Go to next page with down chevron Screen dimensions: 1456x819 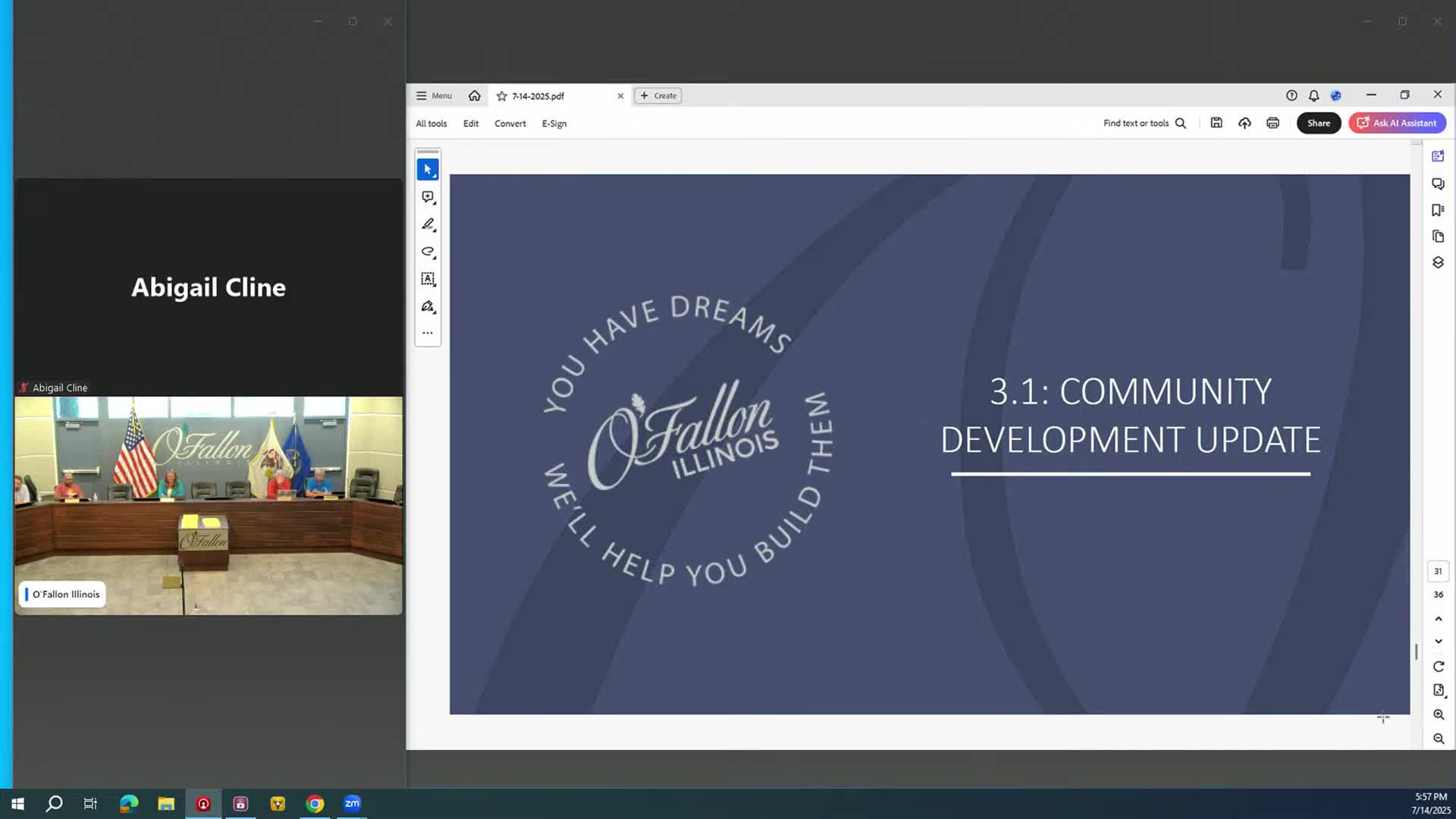(1439, 642)
